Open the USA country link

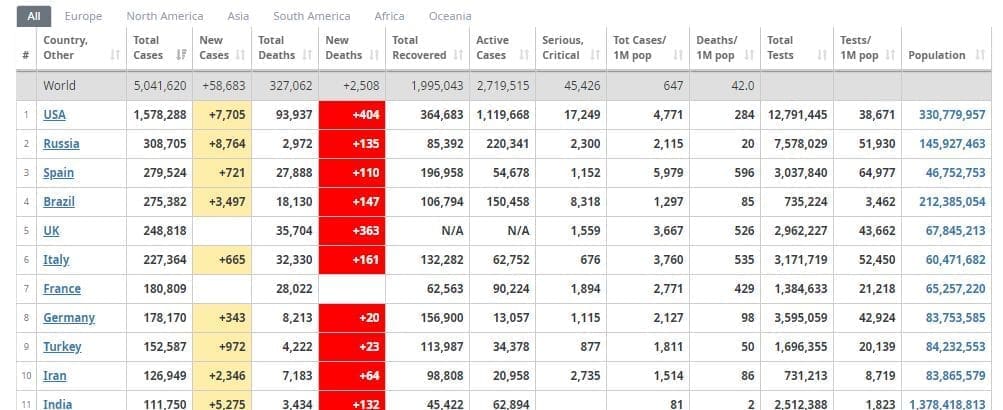54,115
